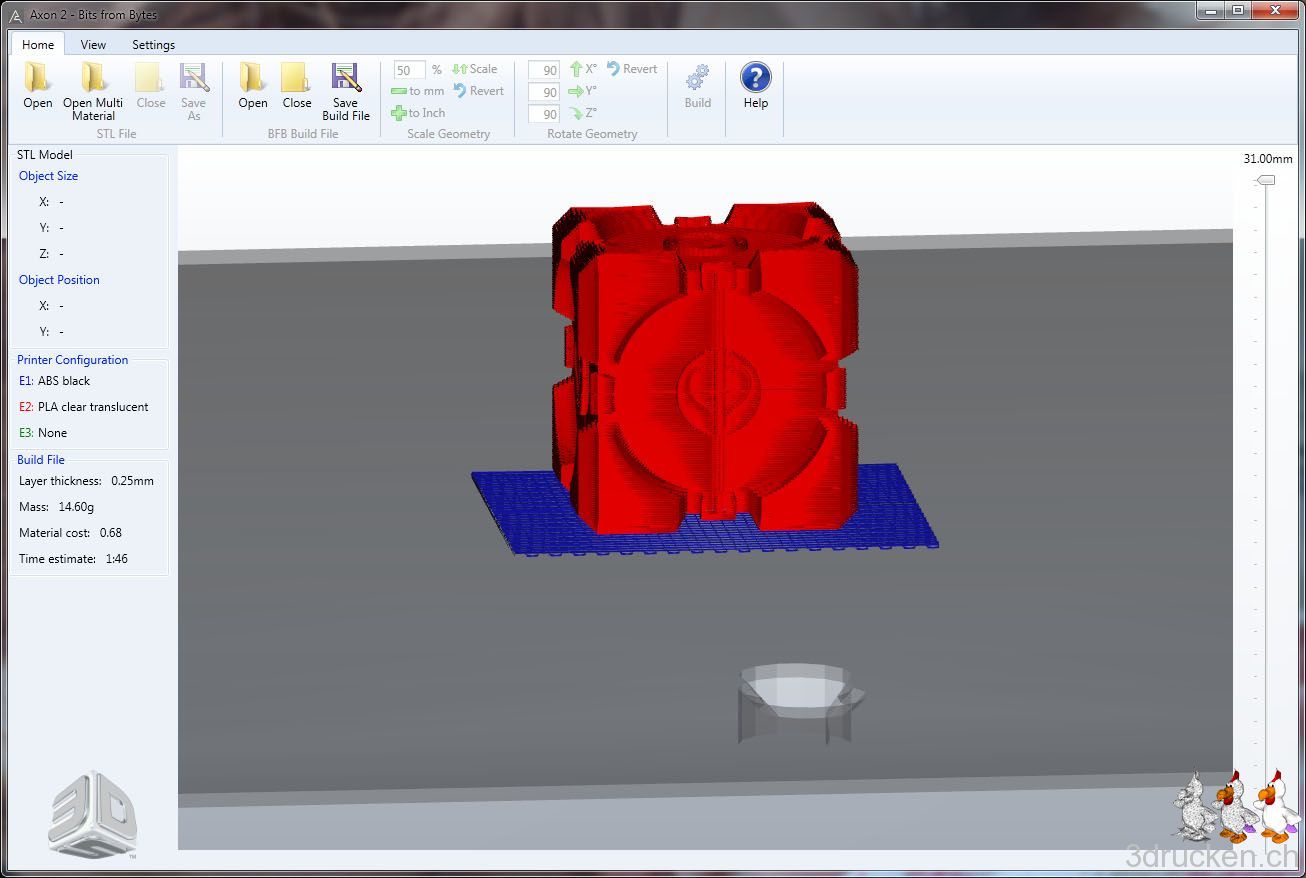1306x878 pixels.
Task: Open a BFB build file
Action: 253,86
